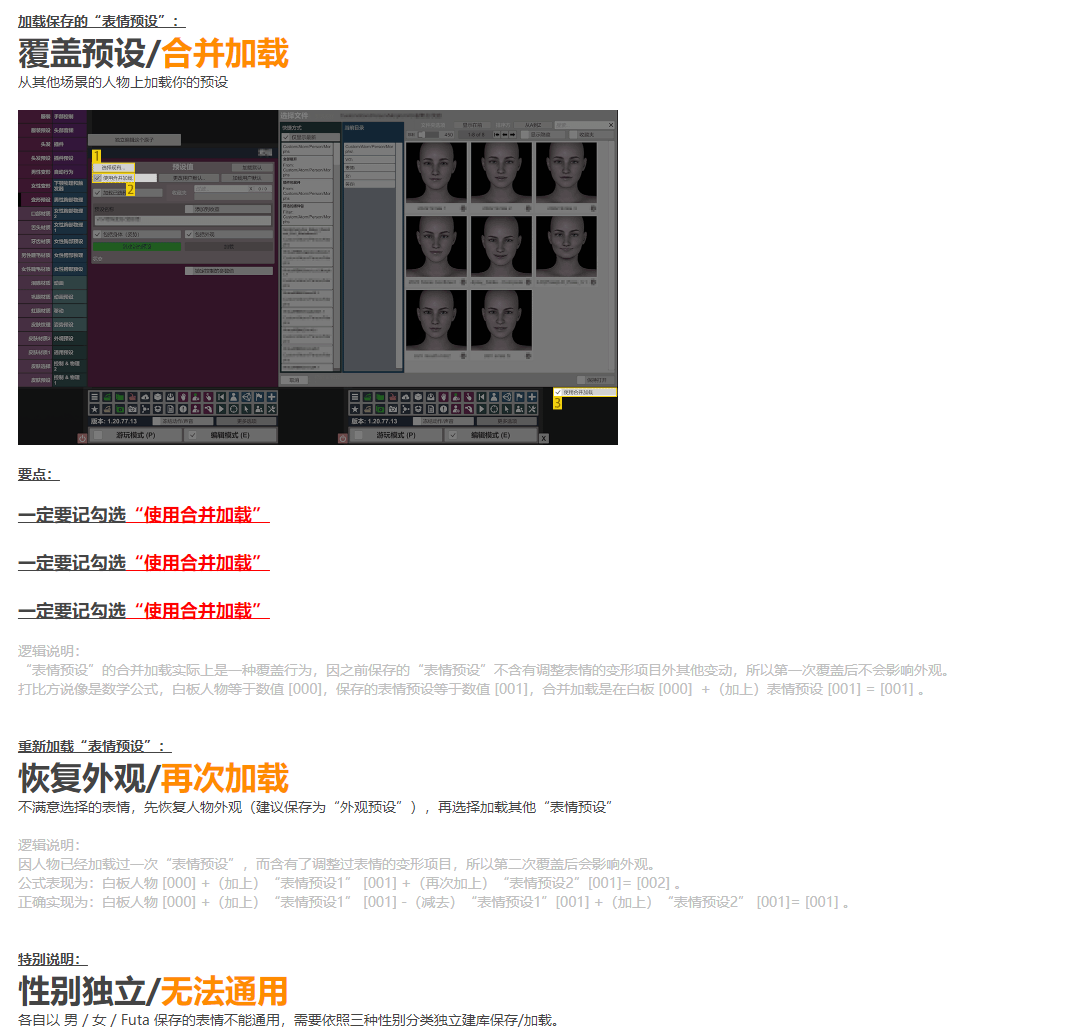Open the 手部控制 tab in left sidebar
Screen dimensions: 1069x1032
pos(70,117)
